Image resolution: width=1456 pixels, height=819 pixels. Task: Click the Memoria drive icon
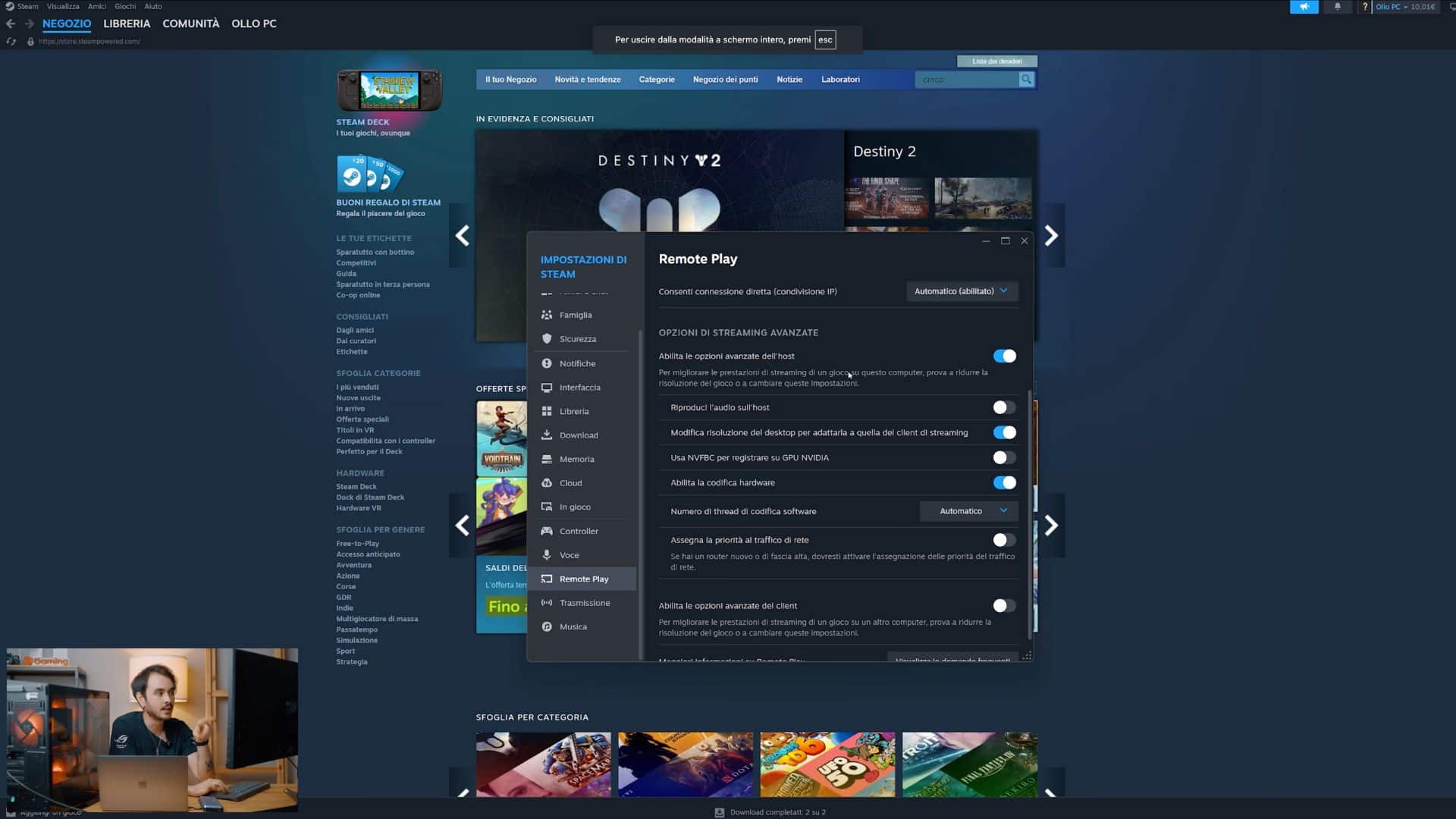tap(547, 459)
